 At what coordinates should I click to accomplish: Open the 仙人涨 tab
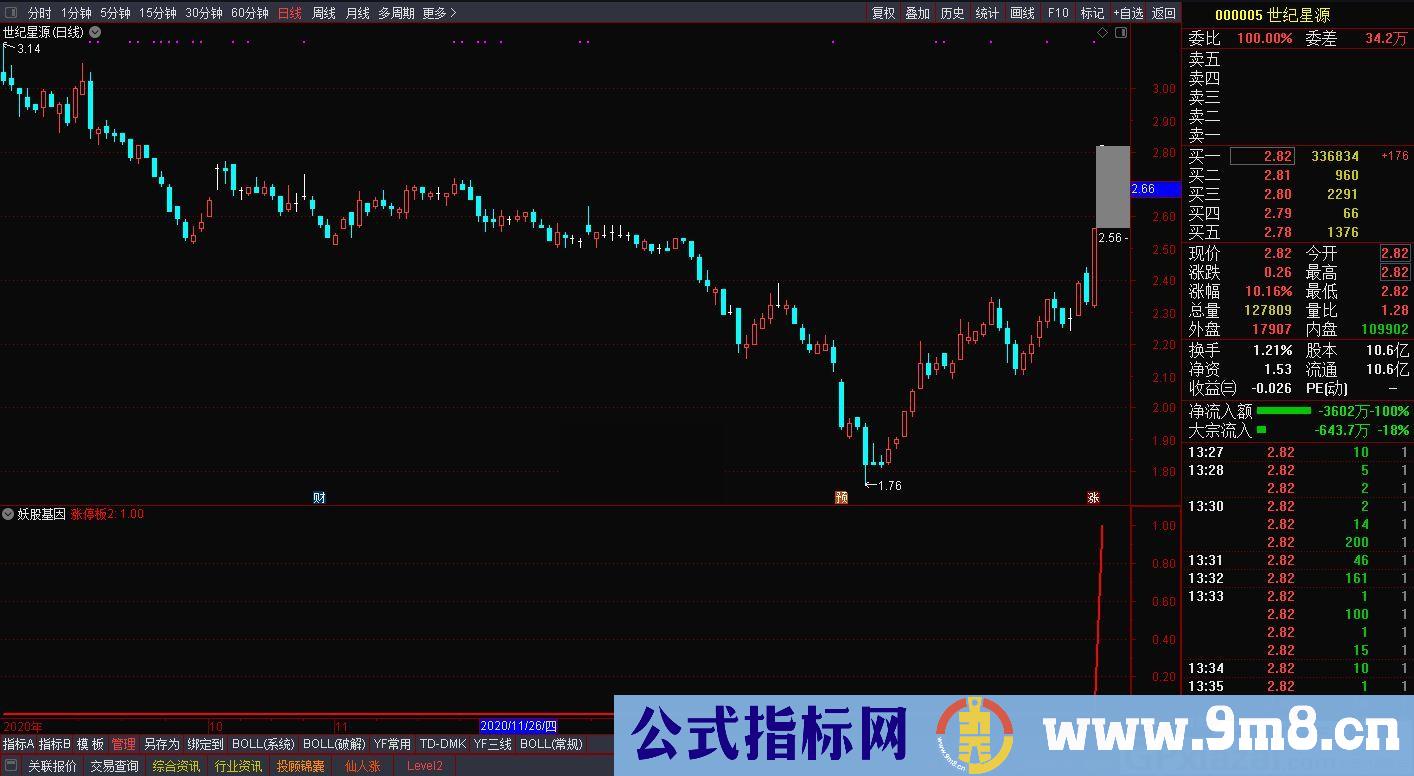[x=362, y=766]
